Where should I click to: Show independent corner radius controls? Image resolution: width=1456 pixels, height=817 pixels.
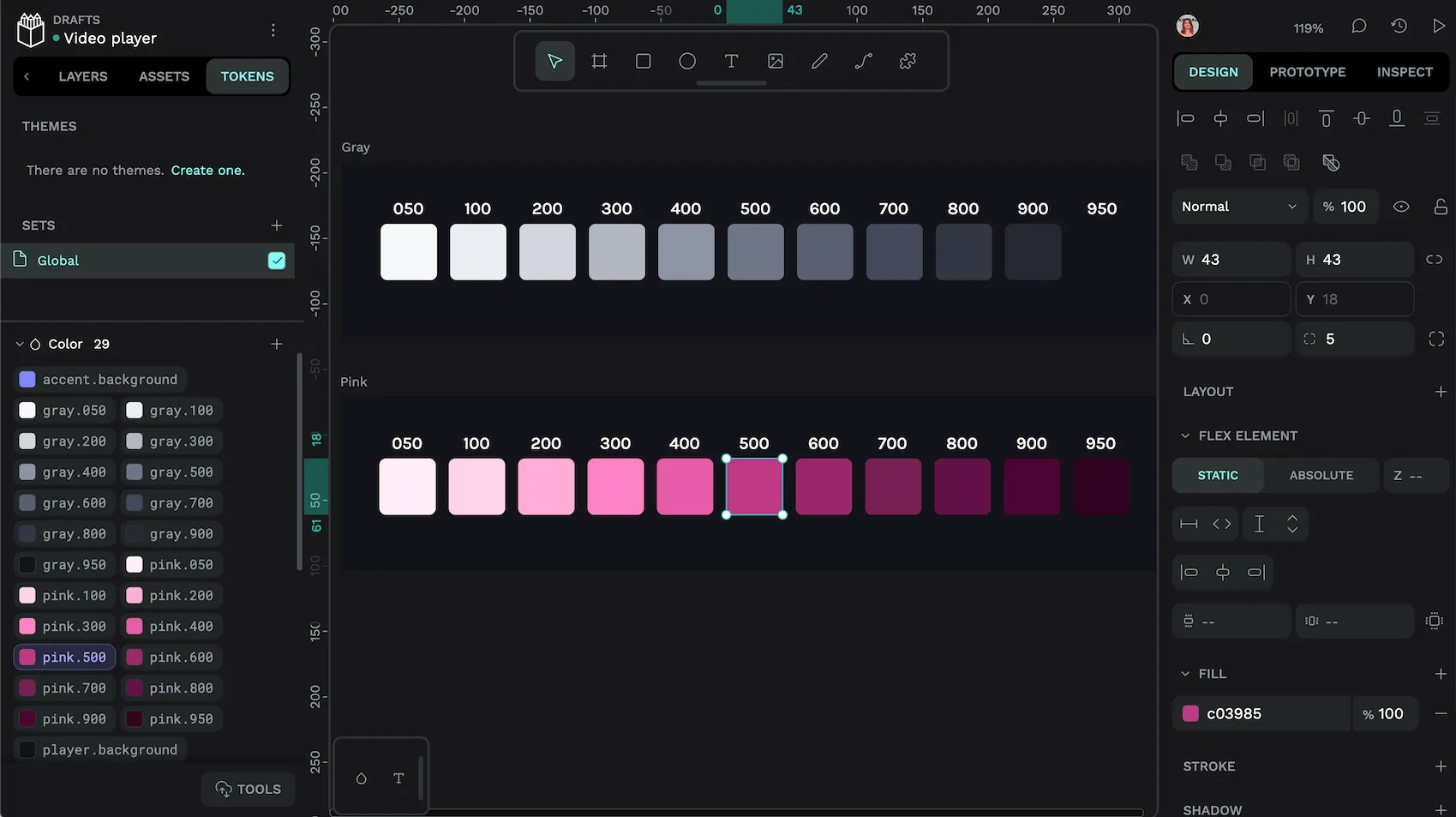1436,339
